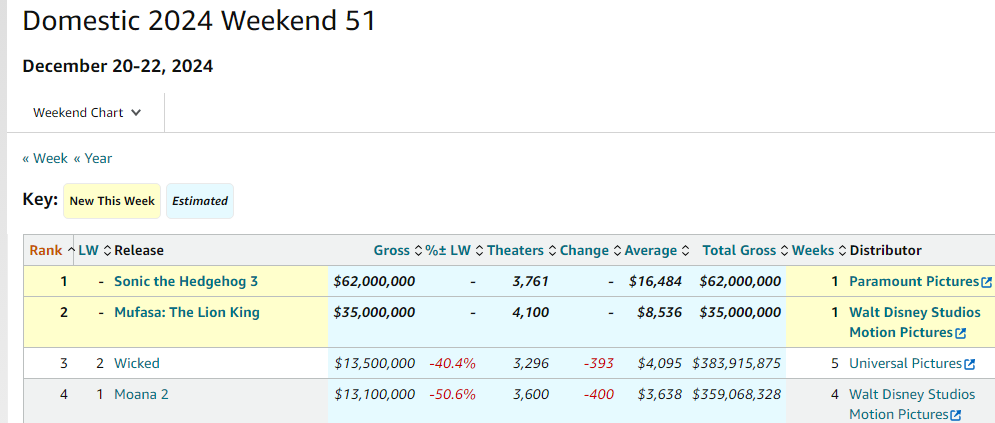995x423 pixels.
Task: Select the Domestic 2024 Weekend 51 title
Action: [199, 21]
